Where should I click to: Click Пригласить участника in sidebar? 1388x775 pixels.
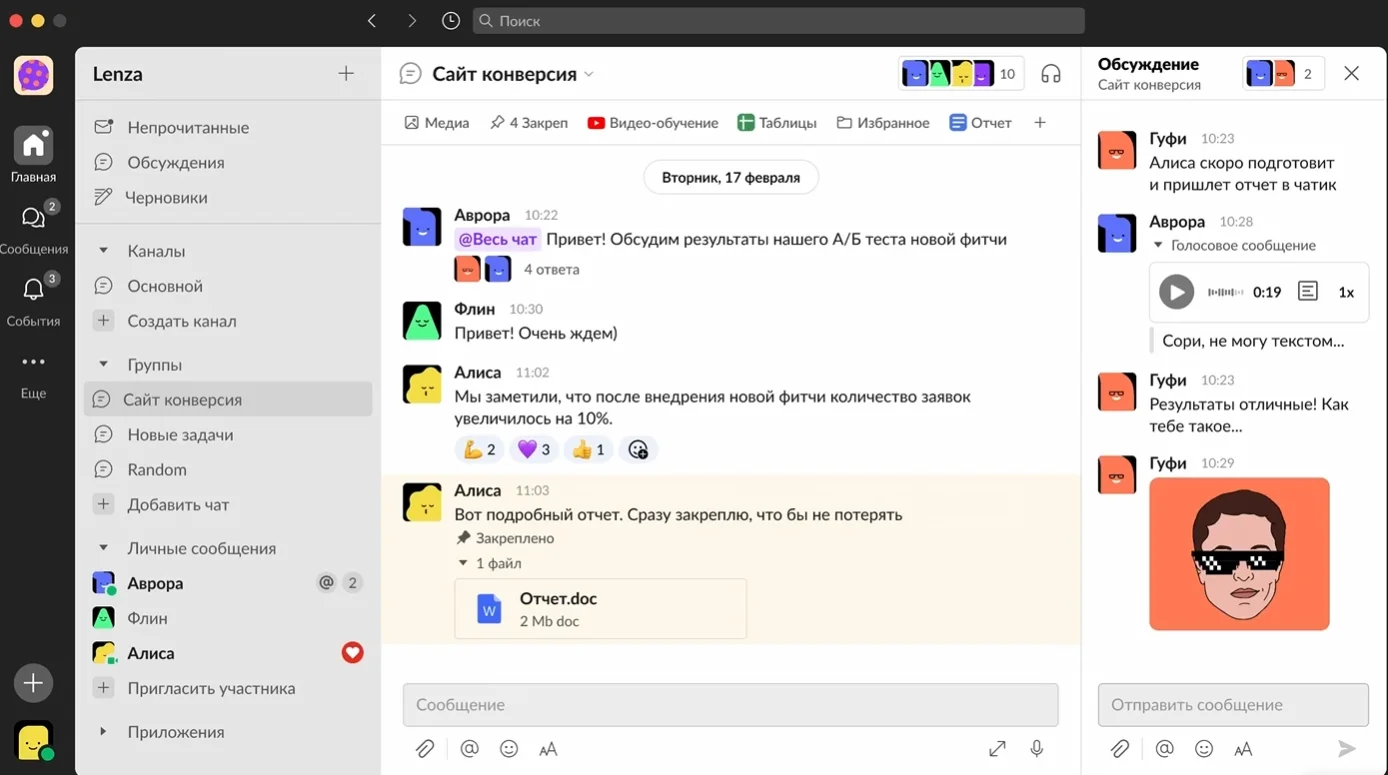point(210,688)
